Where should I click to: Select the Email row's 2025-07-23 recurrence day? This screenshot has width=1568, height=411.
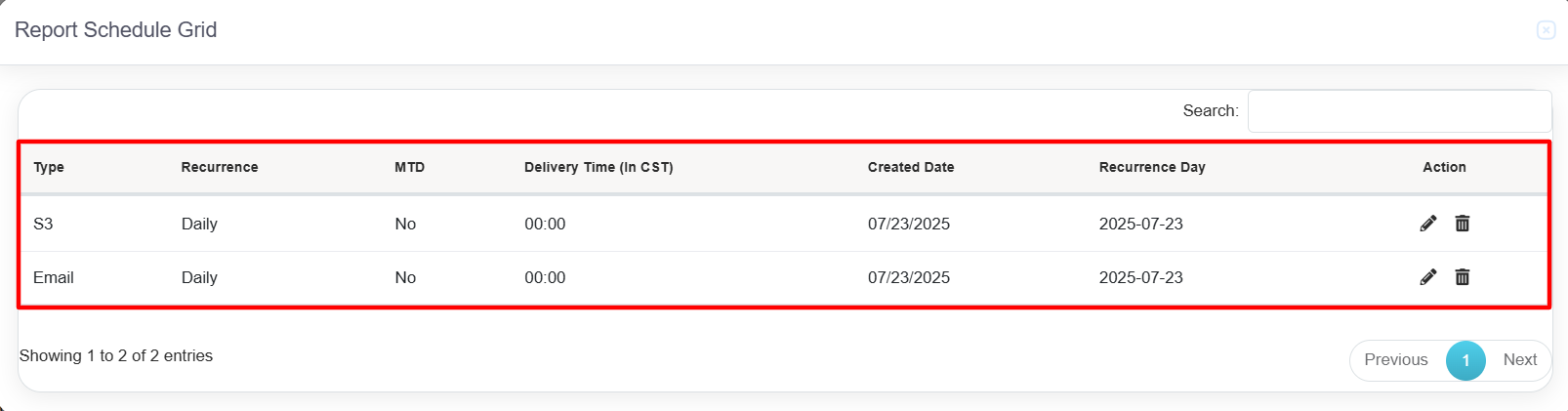click(x=1141, y=277)
